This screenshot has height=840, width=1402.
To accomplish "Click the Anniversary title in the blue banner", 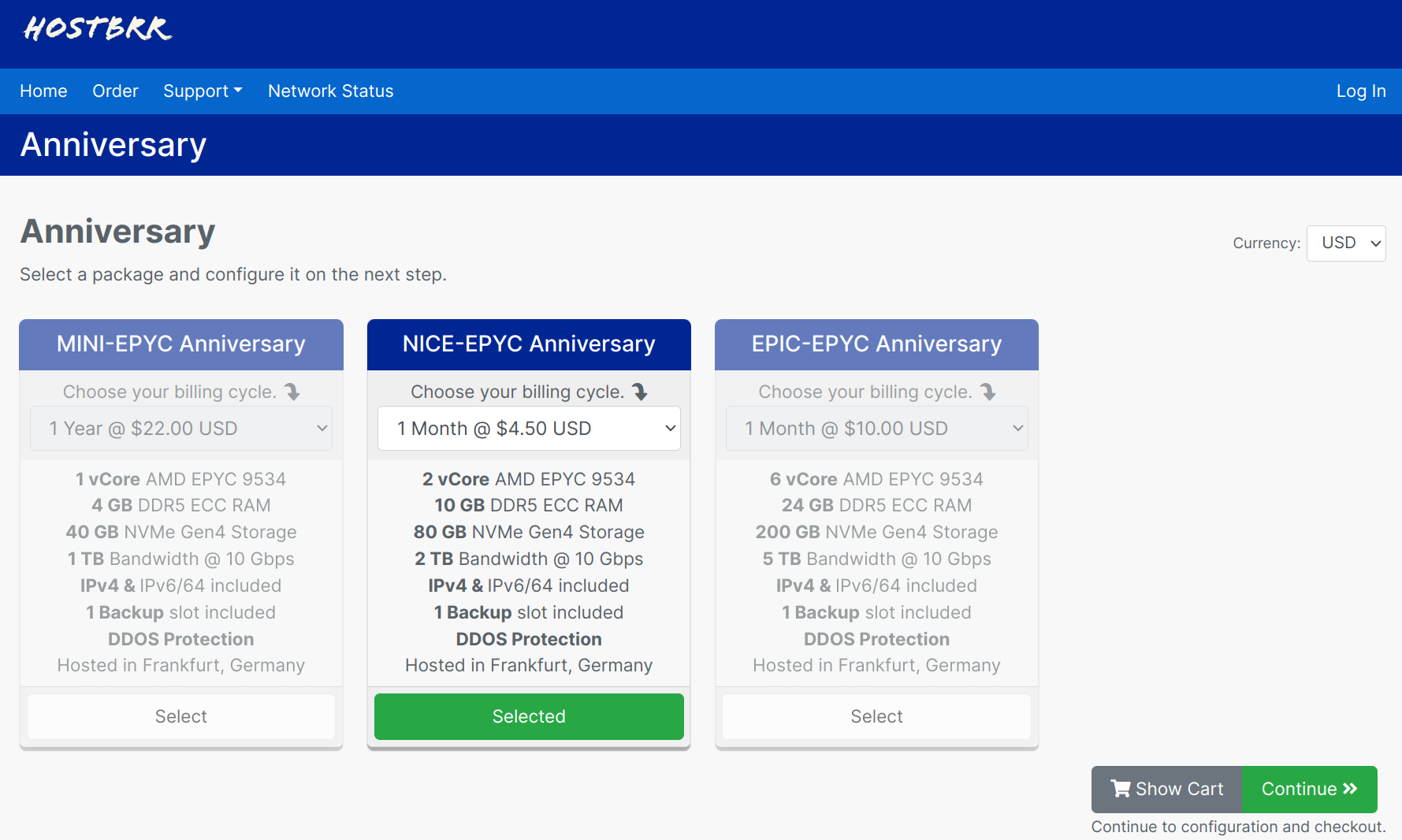I will pyautogui.click(x=113, y=145).
